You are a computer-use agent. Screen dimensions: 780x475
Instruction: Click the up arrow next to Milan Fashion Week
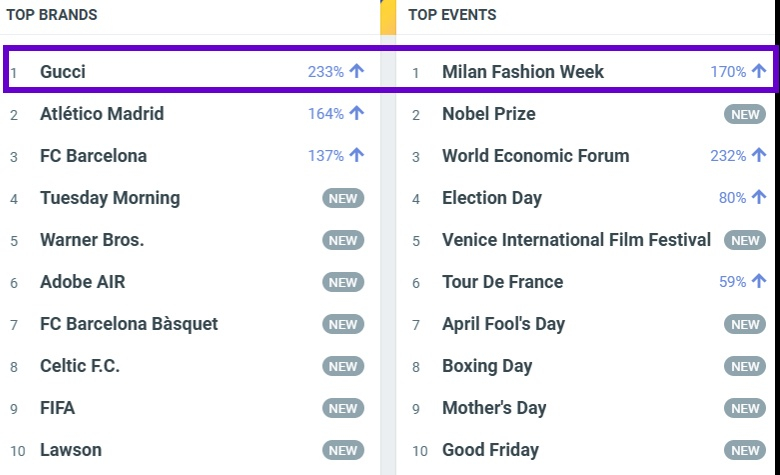(759, 72)
